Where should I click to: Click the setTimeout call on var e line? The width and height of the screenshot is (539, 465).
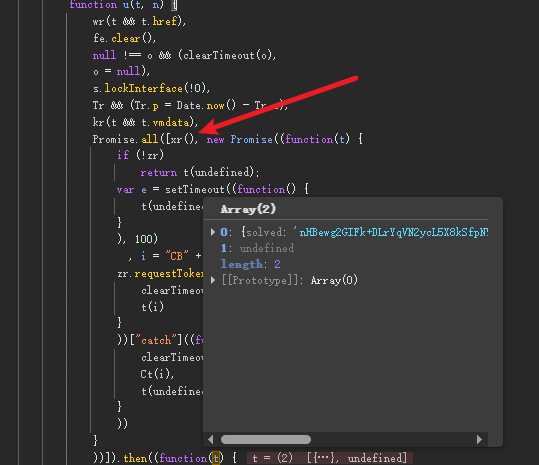pyautogui.click(x=195, y=189)
